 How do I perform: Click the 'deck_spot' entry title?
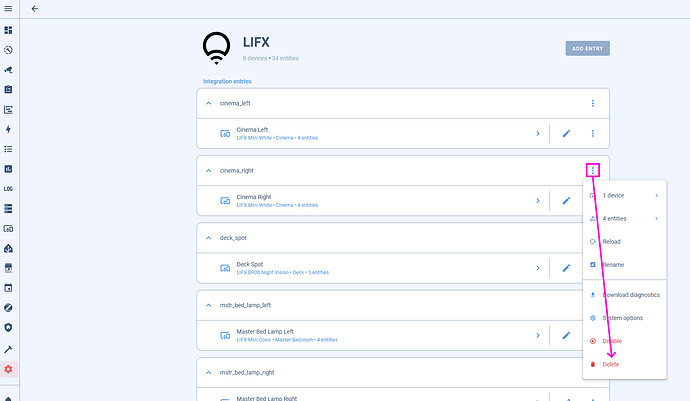(233, 238)
